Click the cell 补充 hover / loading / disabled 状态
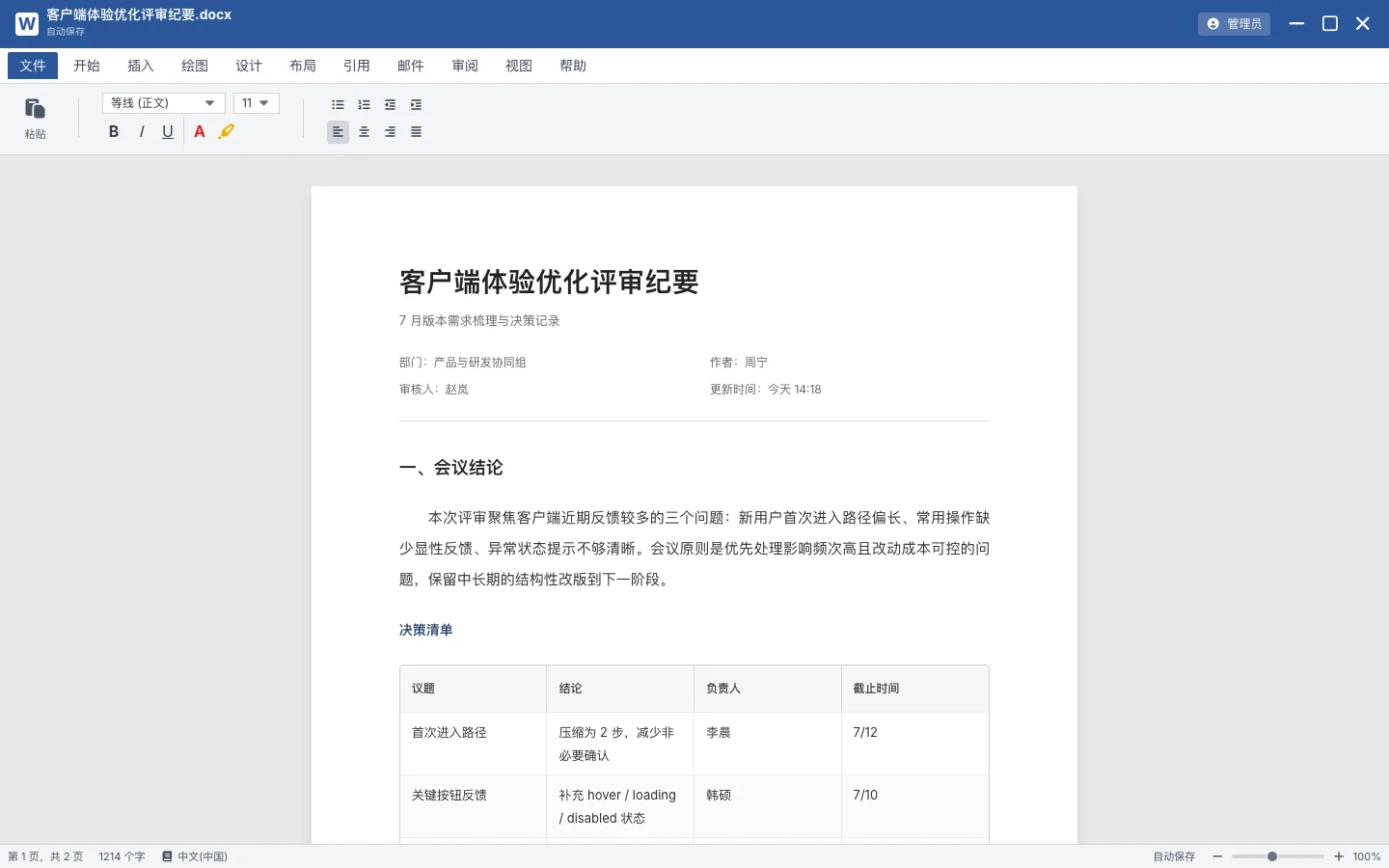Viewport: 1389px width, 868px height. (x=620, y=806)
